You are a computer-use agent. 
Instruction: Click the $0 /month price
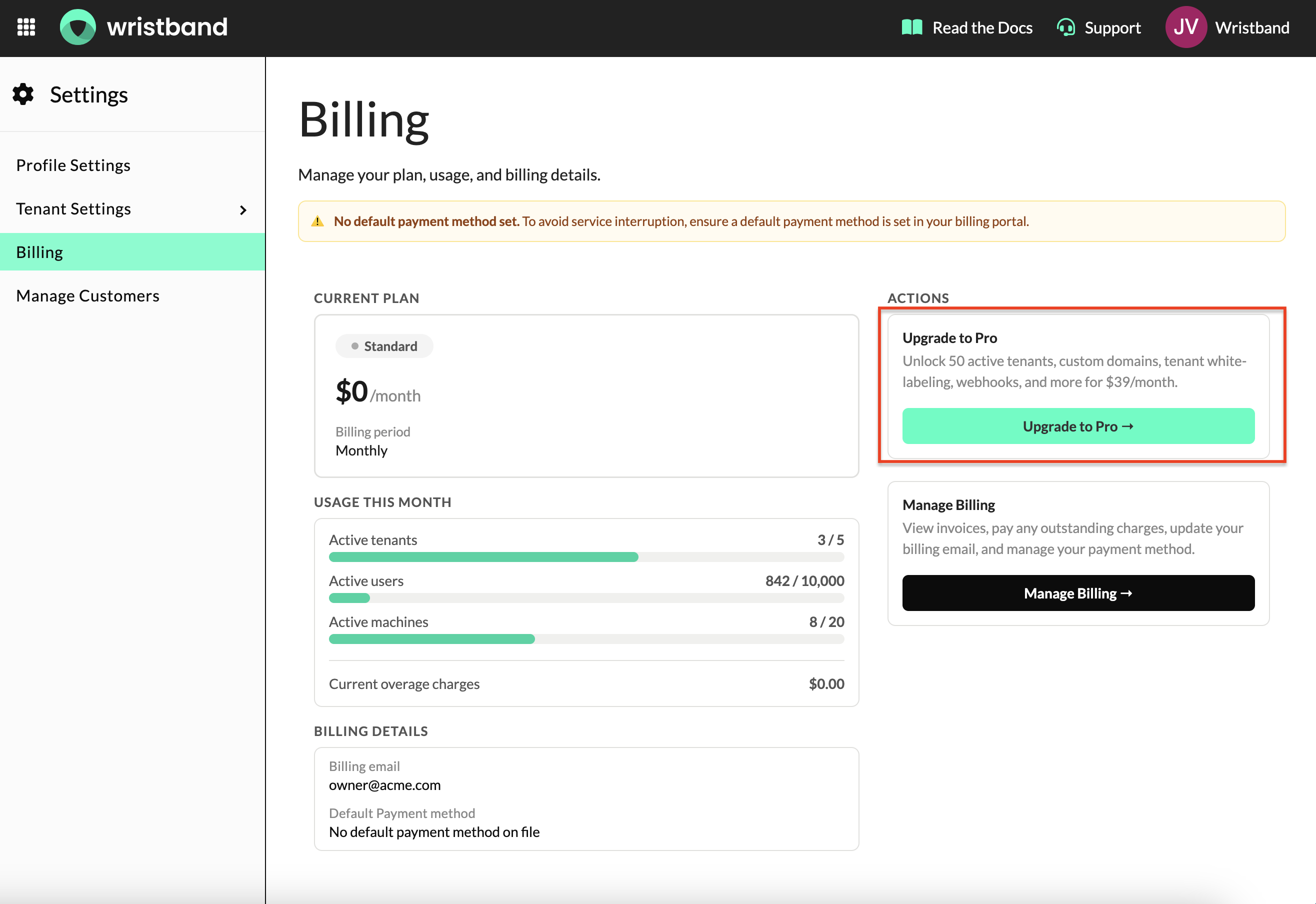tap(377, 391)
